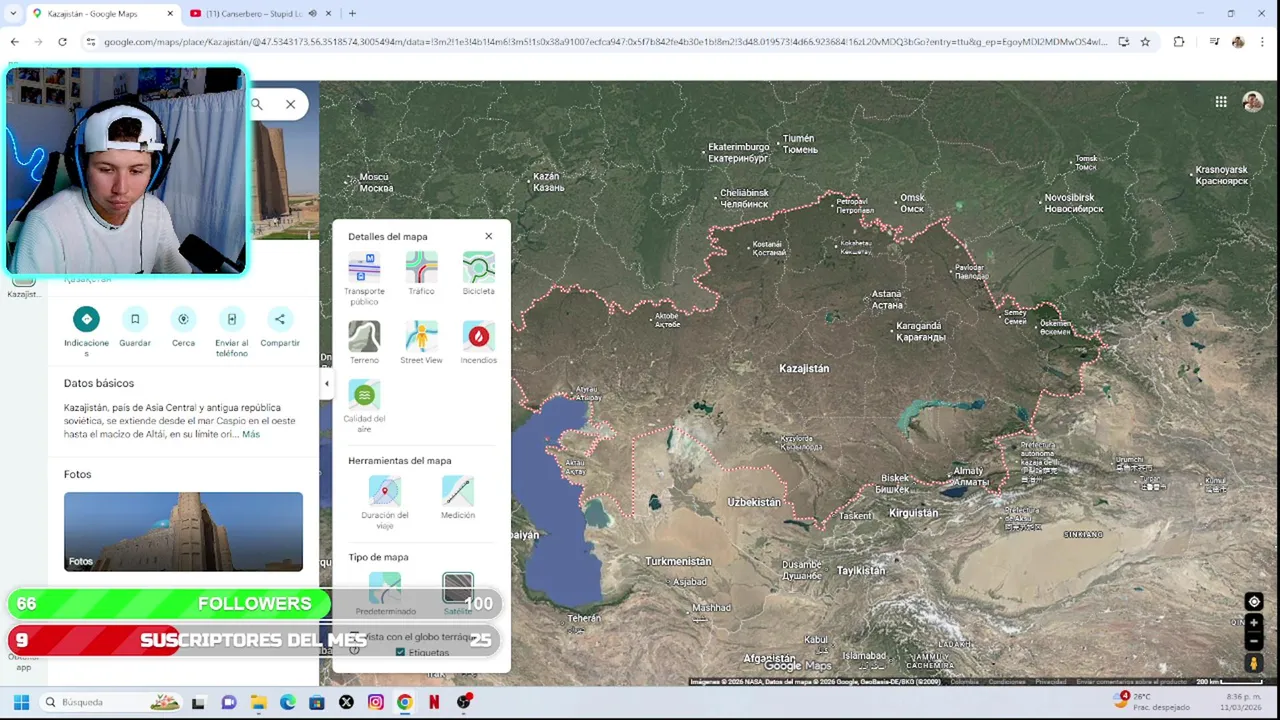The height and width of the screenshot is (720, 1280).
Task: Open the Fotos thumbnail
Action: pos(183,531)
